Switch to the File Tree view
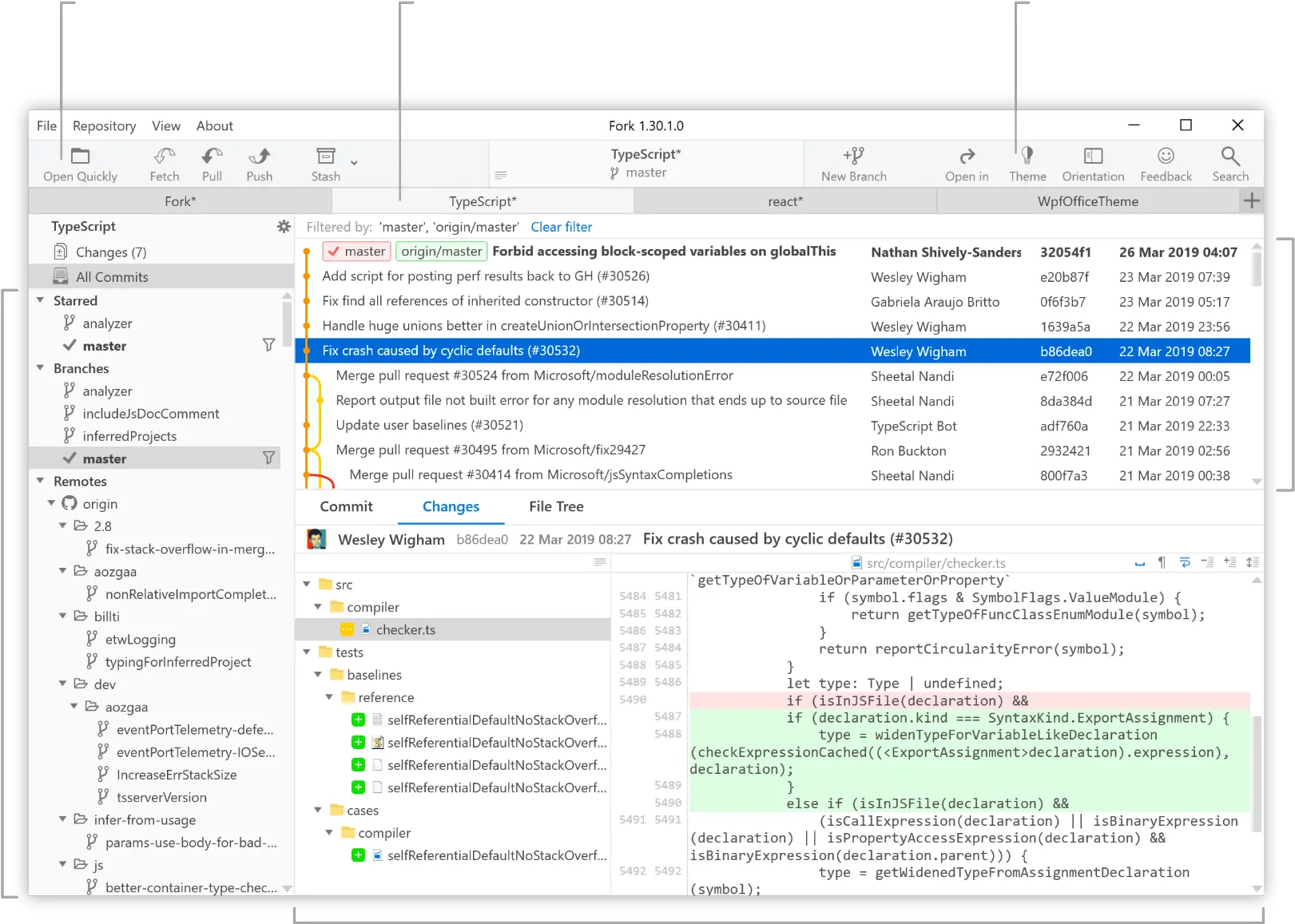Viewport: 1295px width, 924px height. pos(555,506)
